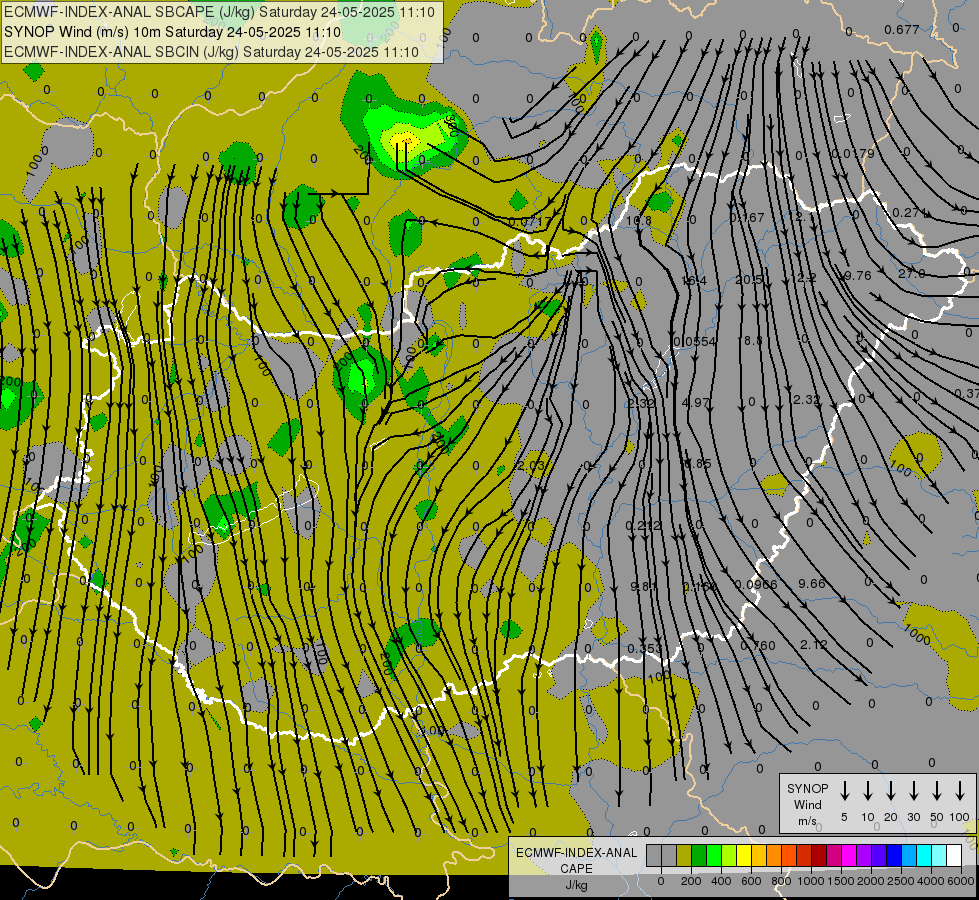This screenshot has width=979, height=900.
Task: Click the 1500 tick label in CAPE legend
Action: (841, 881)
